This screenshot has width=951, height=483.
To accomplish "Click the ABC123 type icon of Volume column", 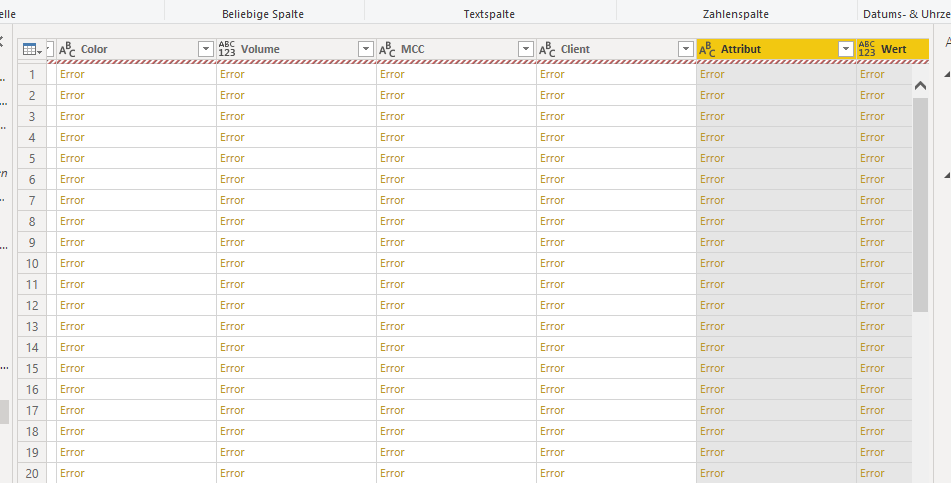I will 227,49.
